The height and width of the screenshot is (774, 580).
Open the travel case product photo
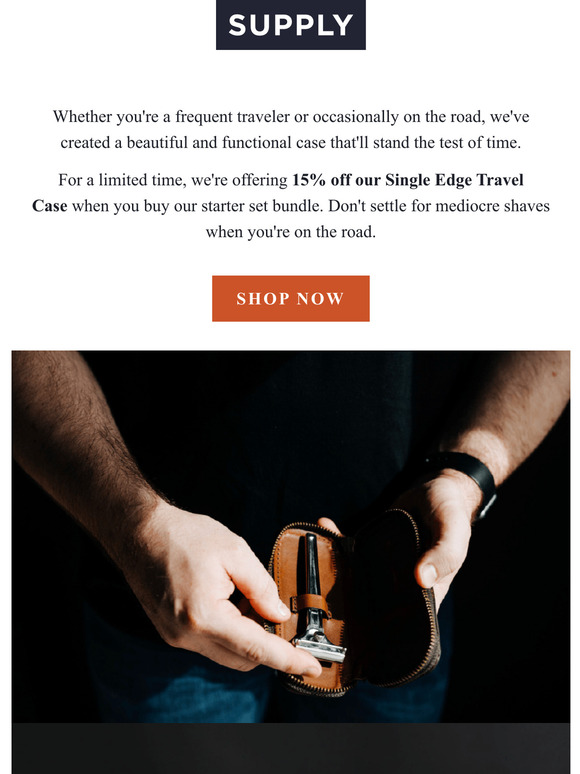pos(291,537)
